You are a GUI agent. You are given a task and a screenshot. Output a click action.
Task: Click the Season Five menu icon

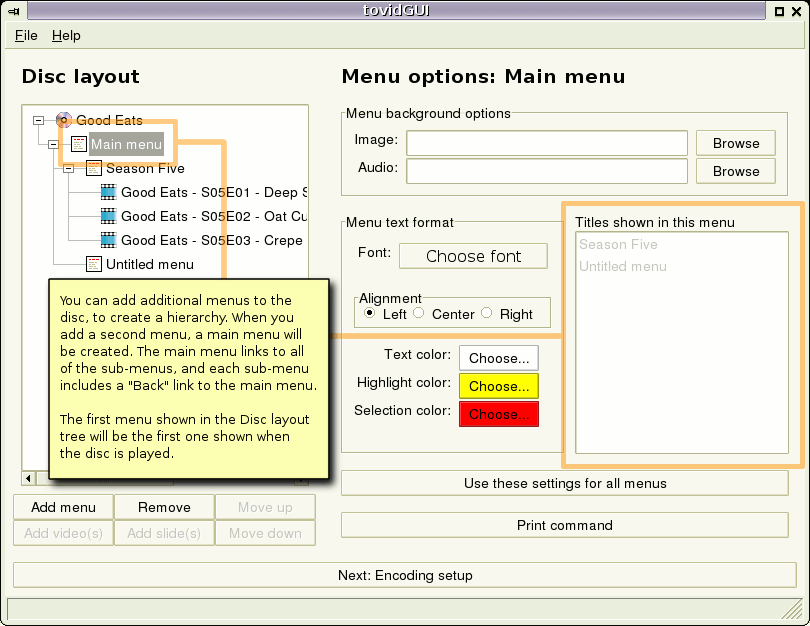pyautogui.click(x=93, y=168)
